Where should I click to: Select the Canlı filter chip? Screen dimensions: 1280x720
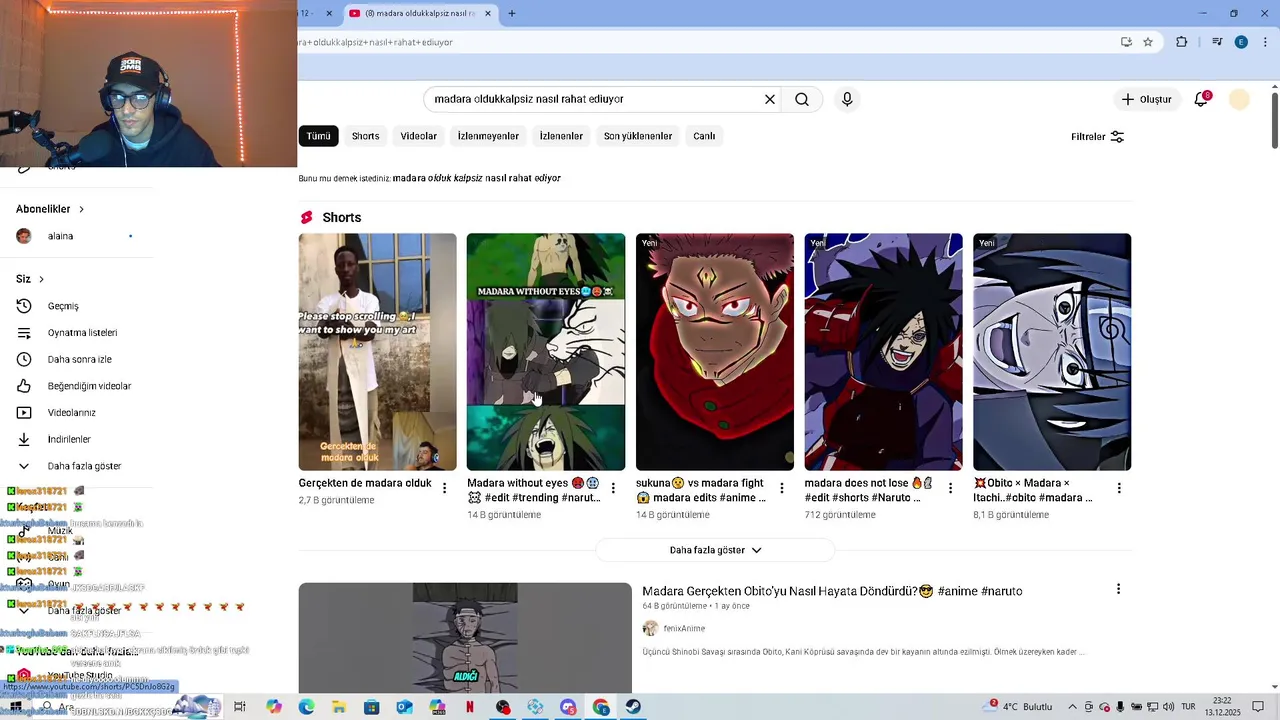coord(704,136)
